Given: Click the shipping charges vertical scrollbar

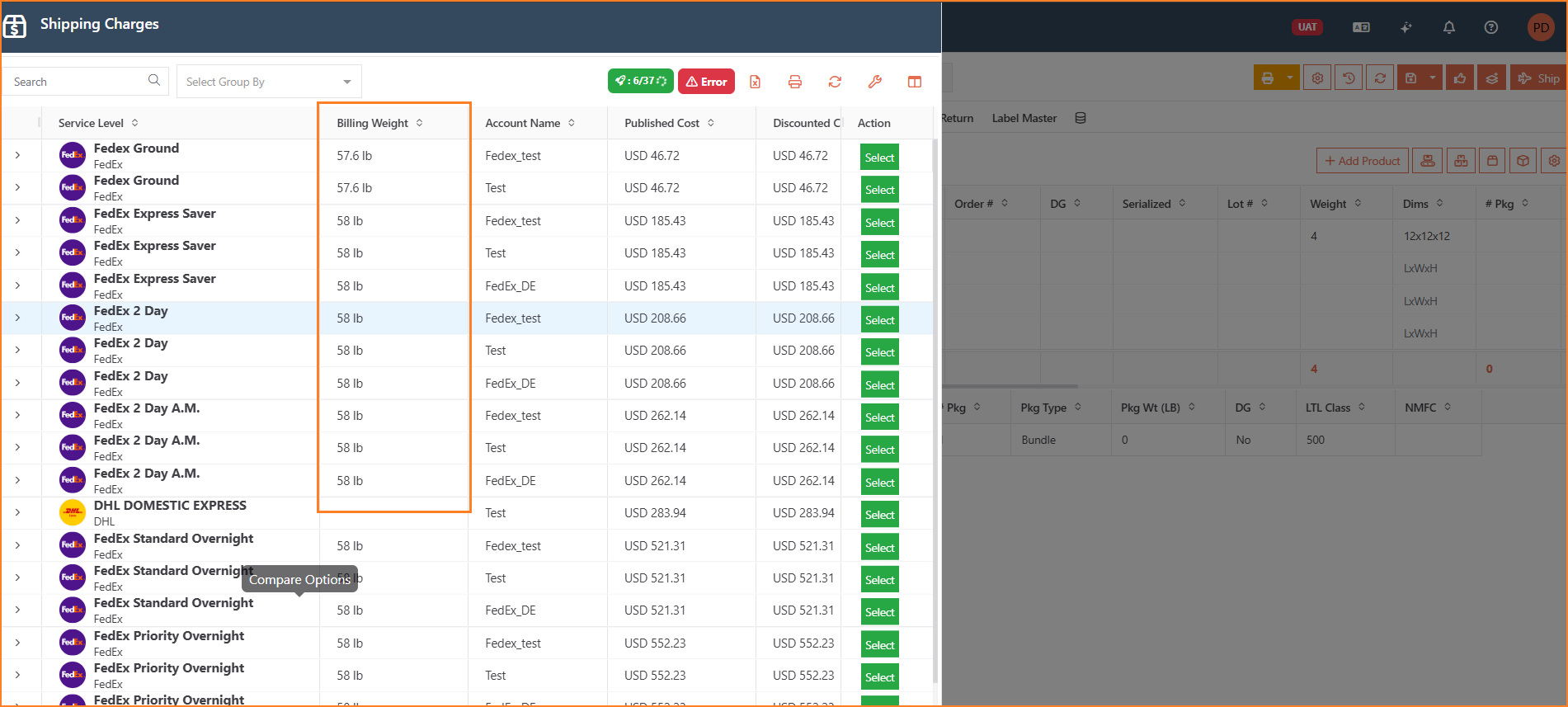Looking at the screenshot, I should [935, 412].
